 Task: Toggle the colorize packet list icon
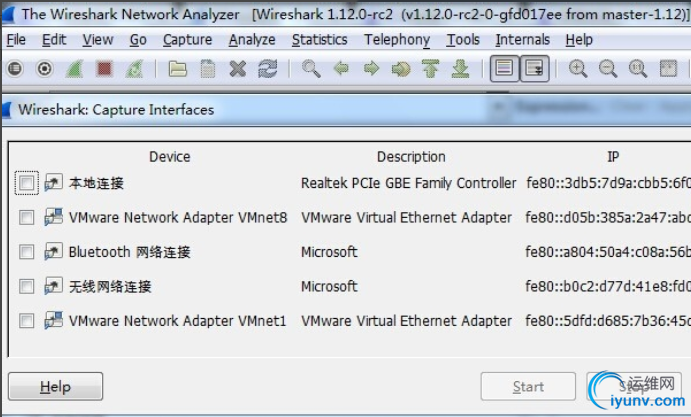pyautogui.click(x=505, y=69)
